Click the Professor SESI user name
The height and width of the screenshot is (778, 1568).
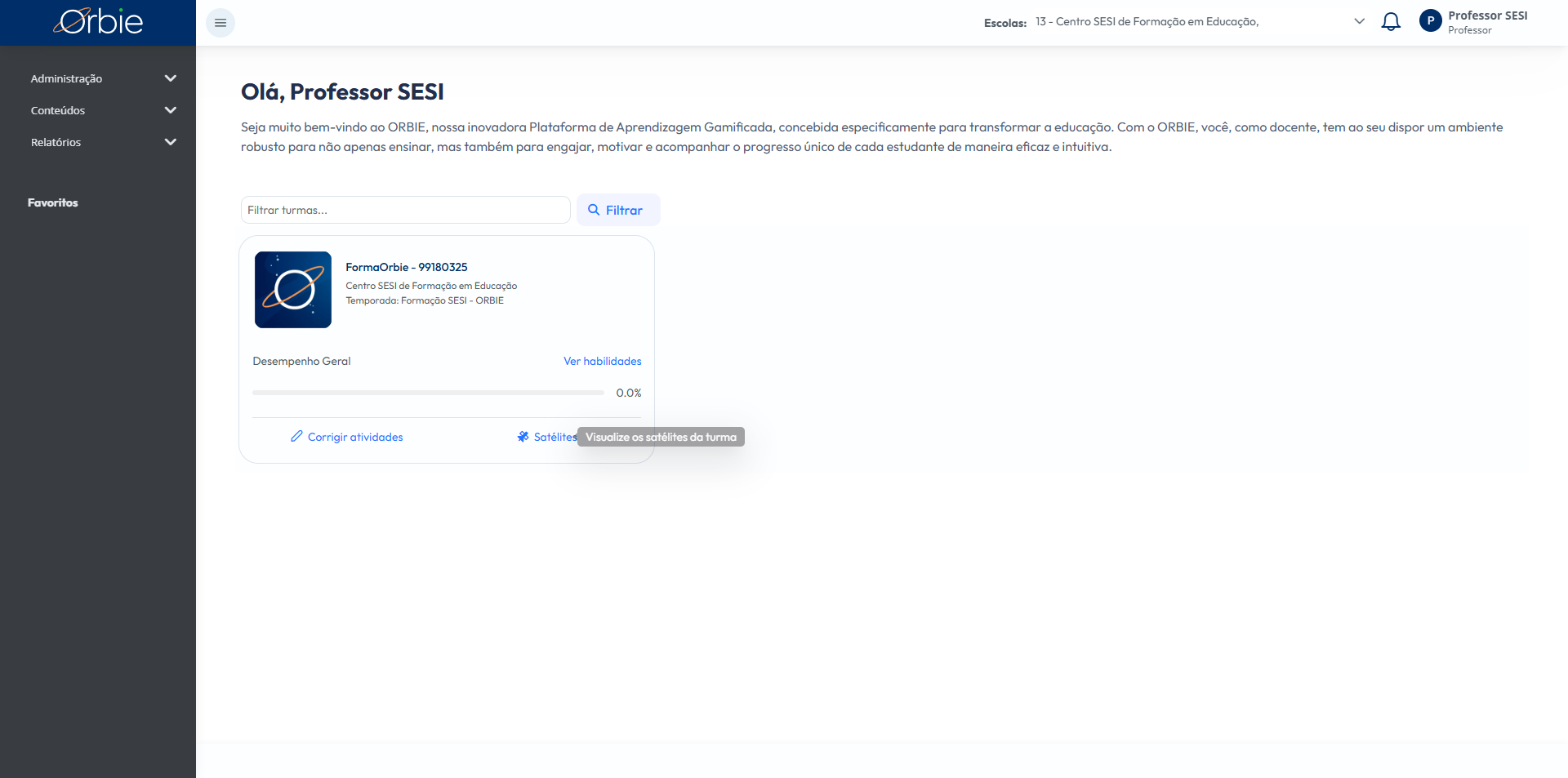click(1488, 16)
